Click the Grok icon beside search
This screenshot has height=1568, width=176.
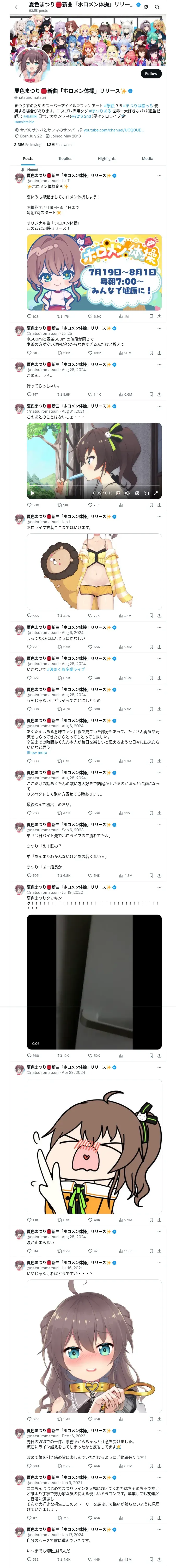[x=146, y=7]
